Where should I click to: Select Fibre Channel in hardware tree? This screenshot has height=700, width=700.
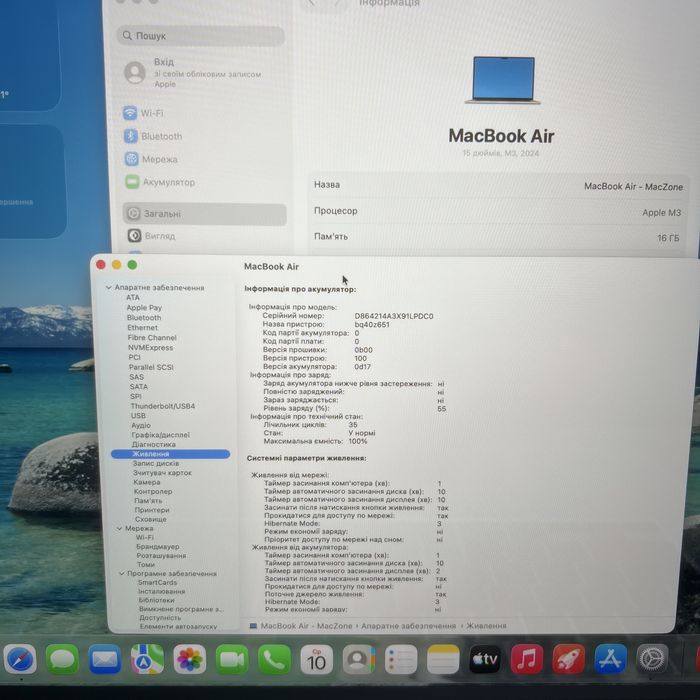[152, 338]
